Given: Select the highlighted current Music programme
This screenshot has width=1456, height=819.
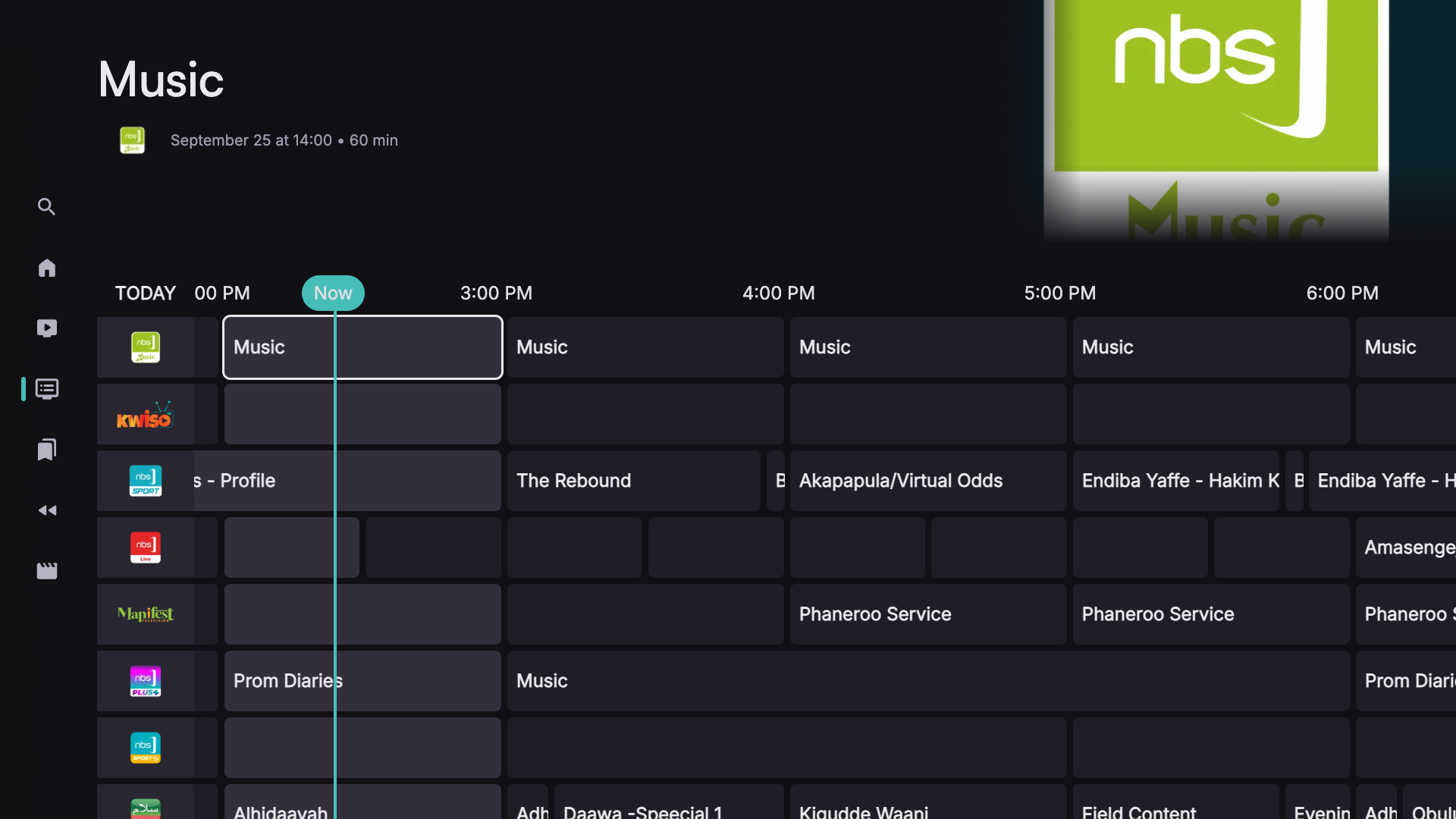Looking at the screenshot, I should coord(362,347).
